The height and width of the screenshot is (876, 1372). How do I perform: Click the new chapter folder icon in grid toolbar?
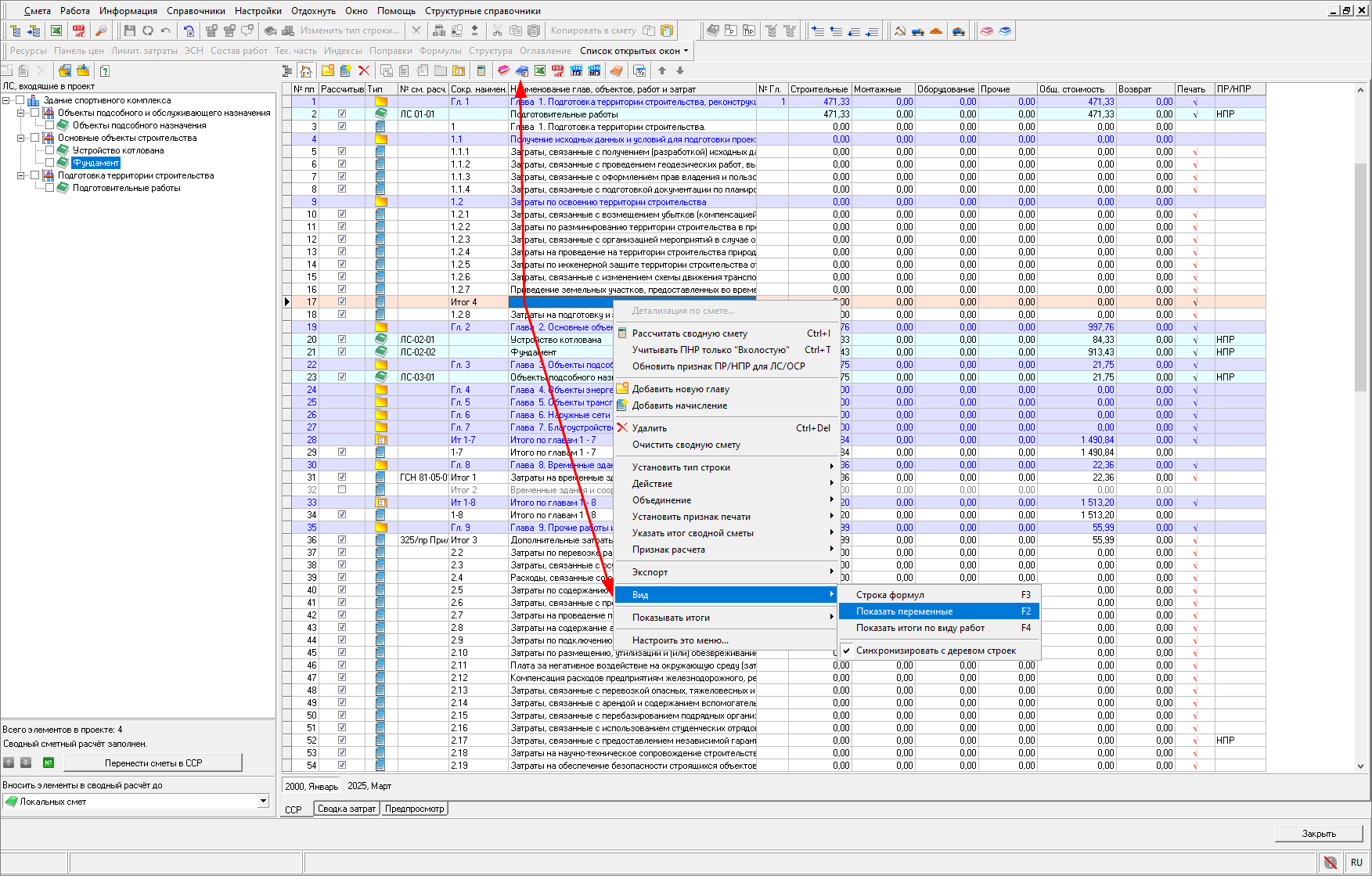point(328,70)
